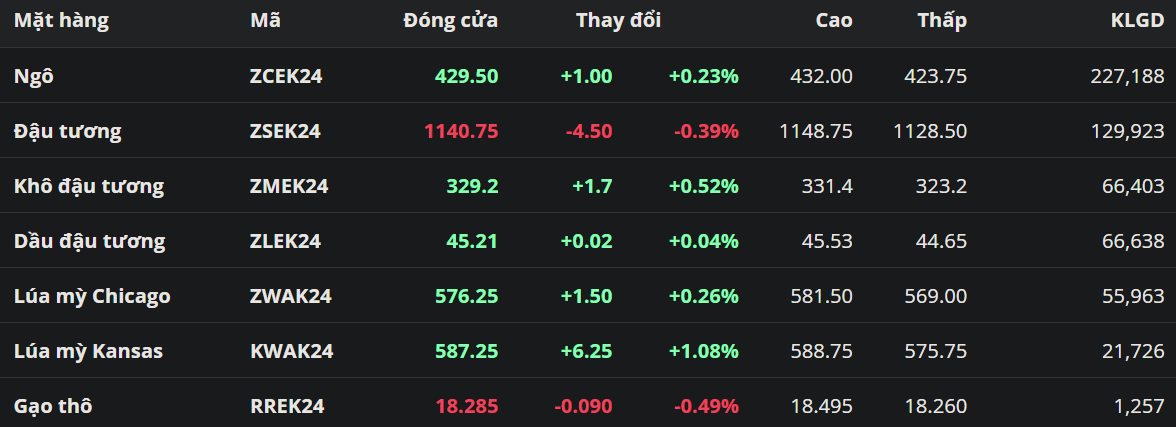Screen dimensions: 1176x427
Task: Select the Đậu tương row name
Action: pos(68,131)
